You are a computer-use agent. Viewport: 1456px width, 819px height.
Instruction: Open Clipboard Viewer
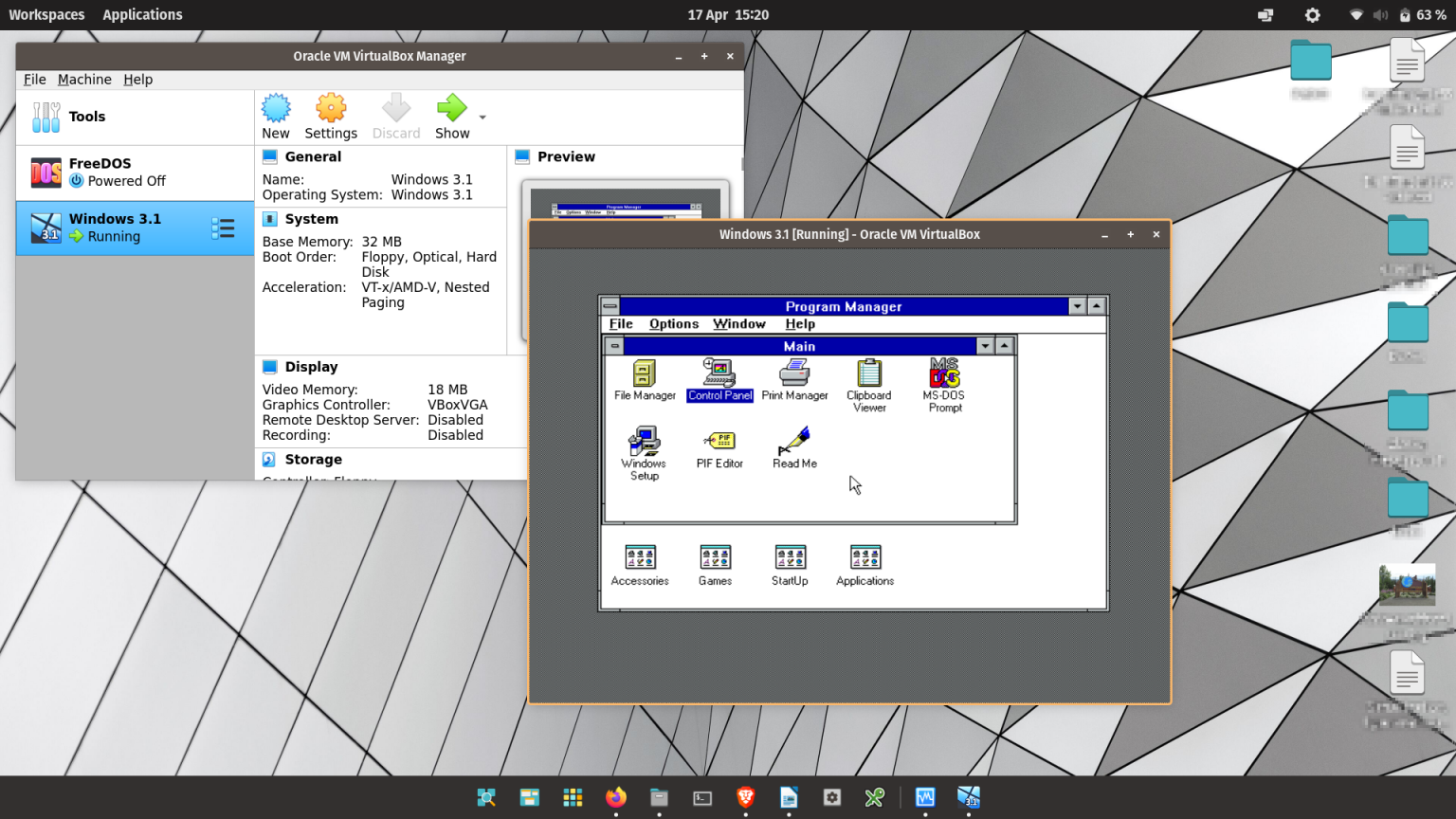[867, 375]
